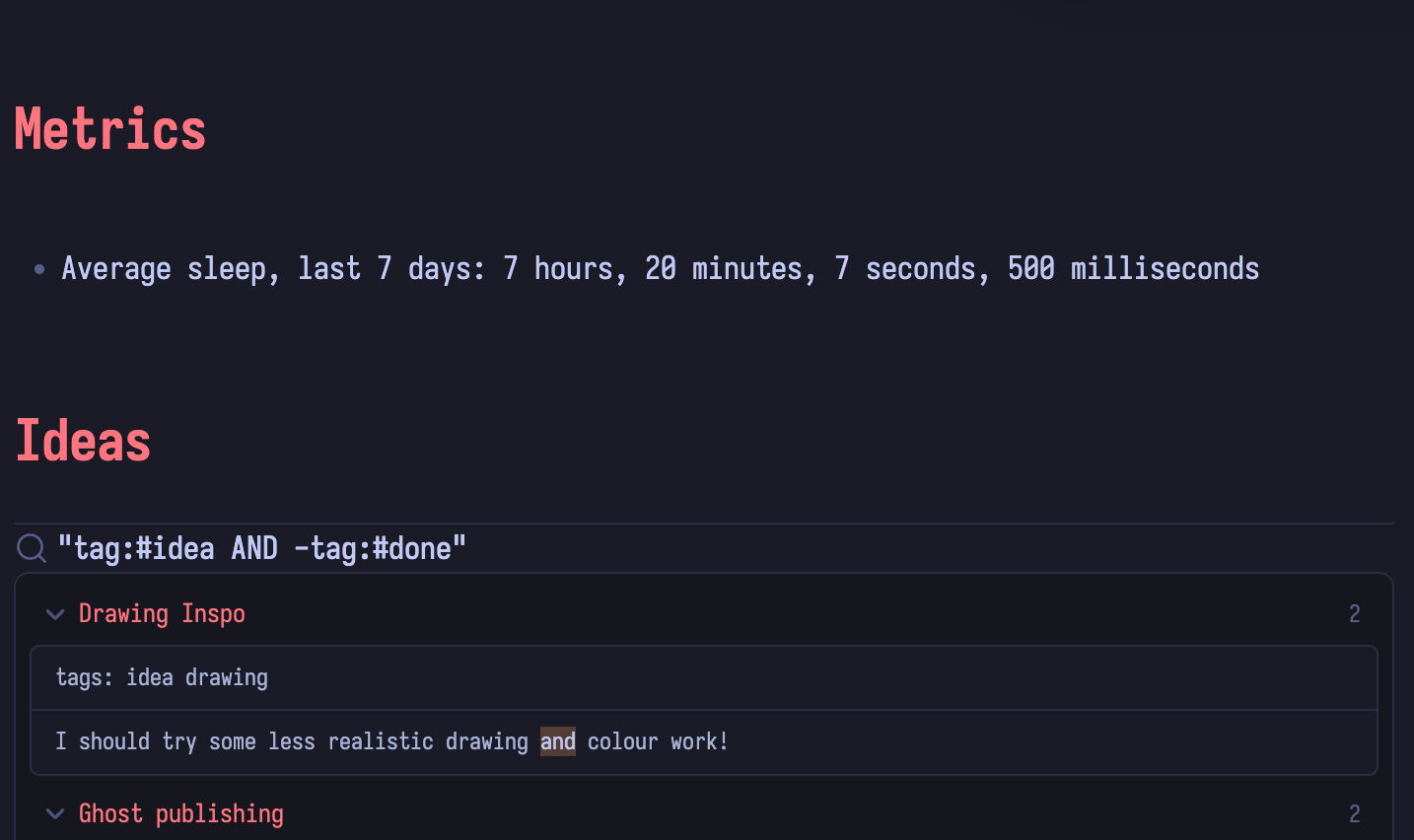Click the word "drawing" in the tags row
Viewport: 1414px width, 840px height.
(227, 678)
